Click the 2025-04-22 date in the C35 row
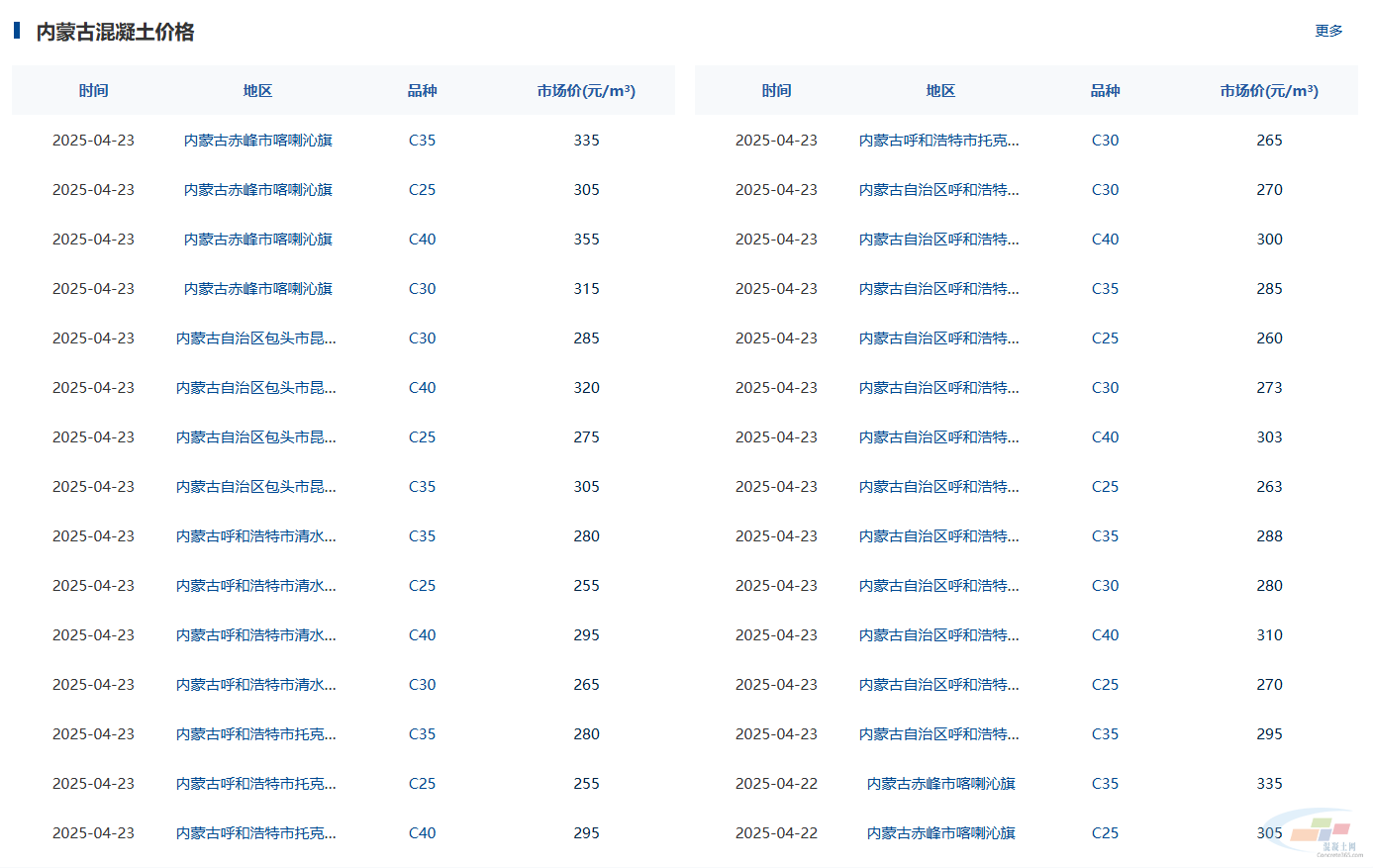 click(x=776, y=784)
